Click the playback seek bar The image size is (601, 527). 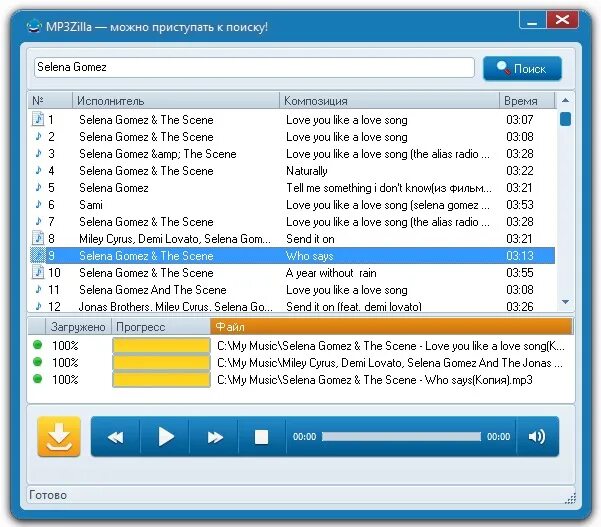click(401, 437)
